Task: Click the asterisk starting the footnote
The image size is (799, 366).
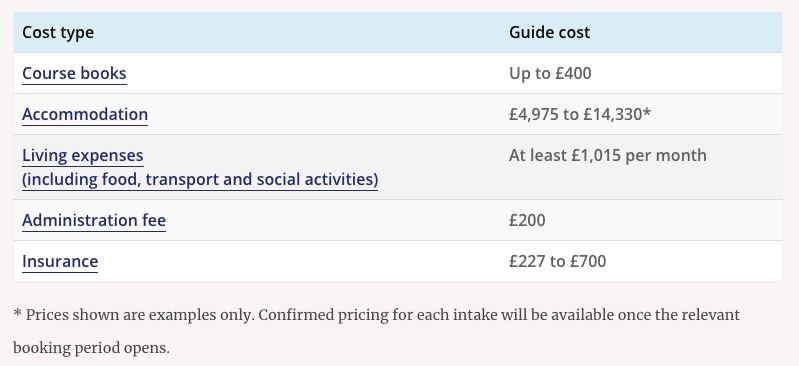Action: click(x=17, y=313)
